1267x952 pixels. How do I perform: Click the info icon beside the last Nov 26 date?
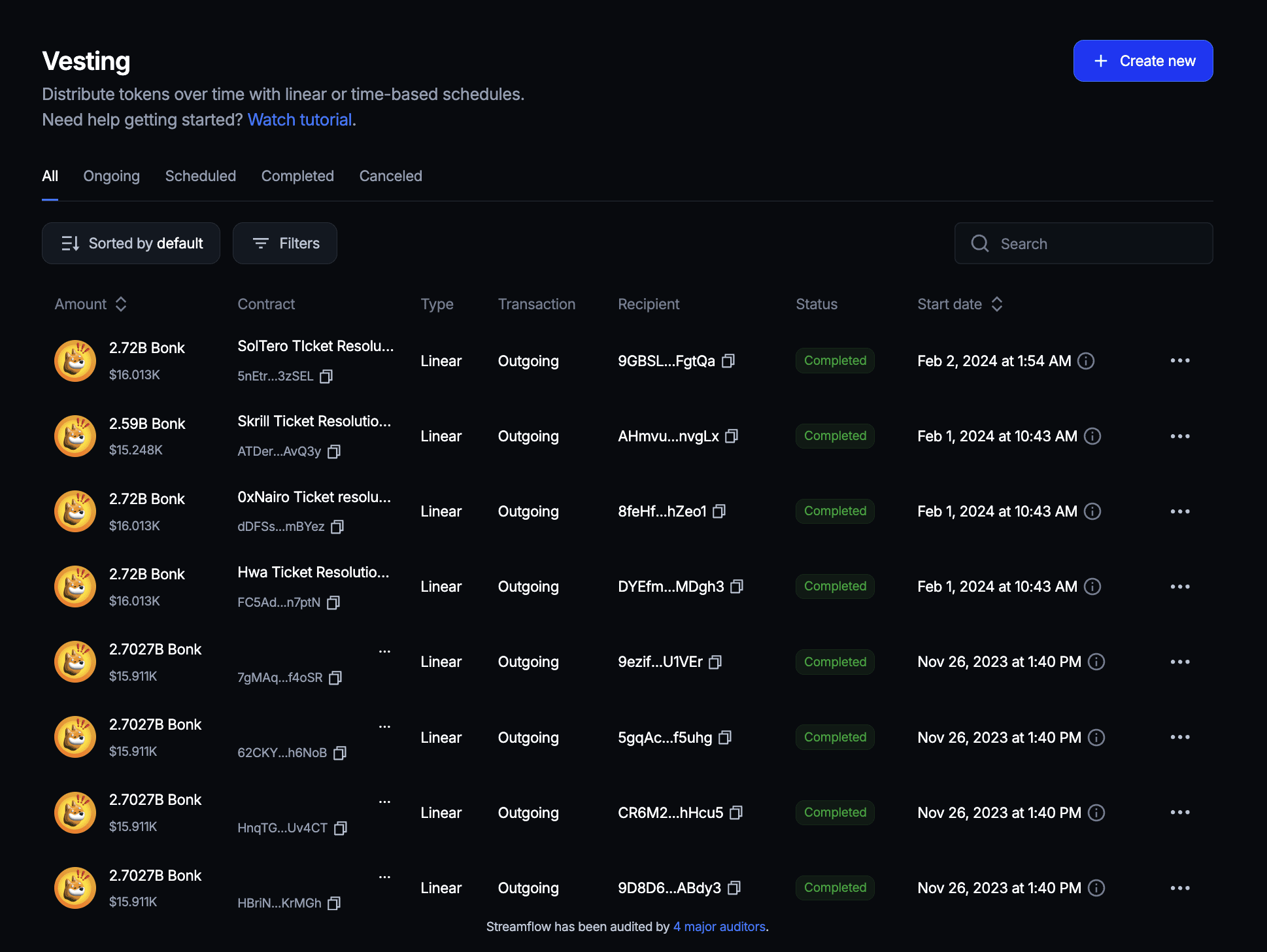tap(1096, 888)
